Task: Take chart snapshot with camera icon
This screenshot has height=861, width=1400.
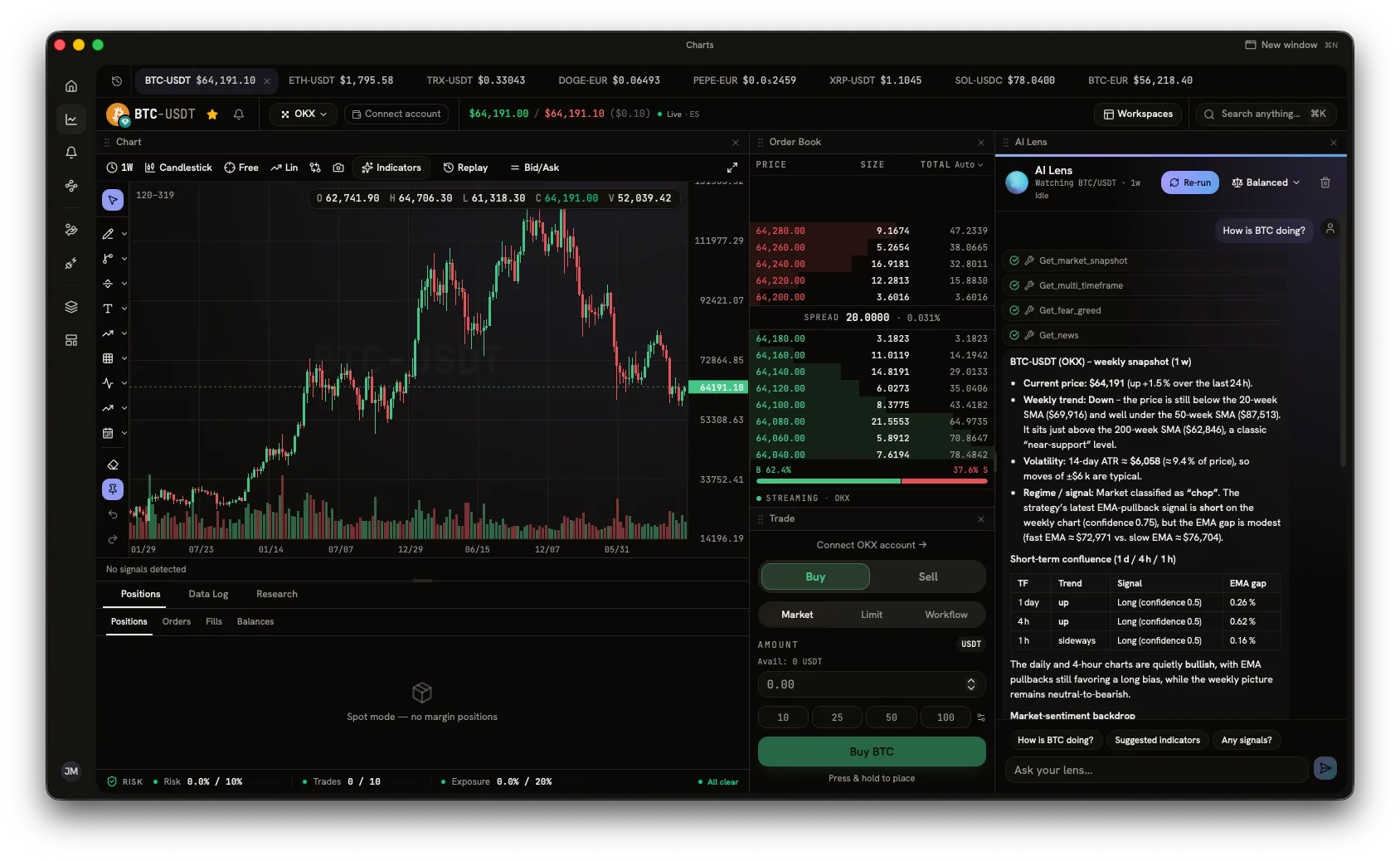Action: (x=338, y=168)
